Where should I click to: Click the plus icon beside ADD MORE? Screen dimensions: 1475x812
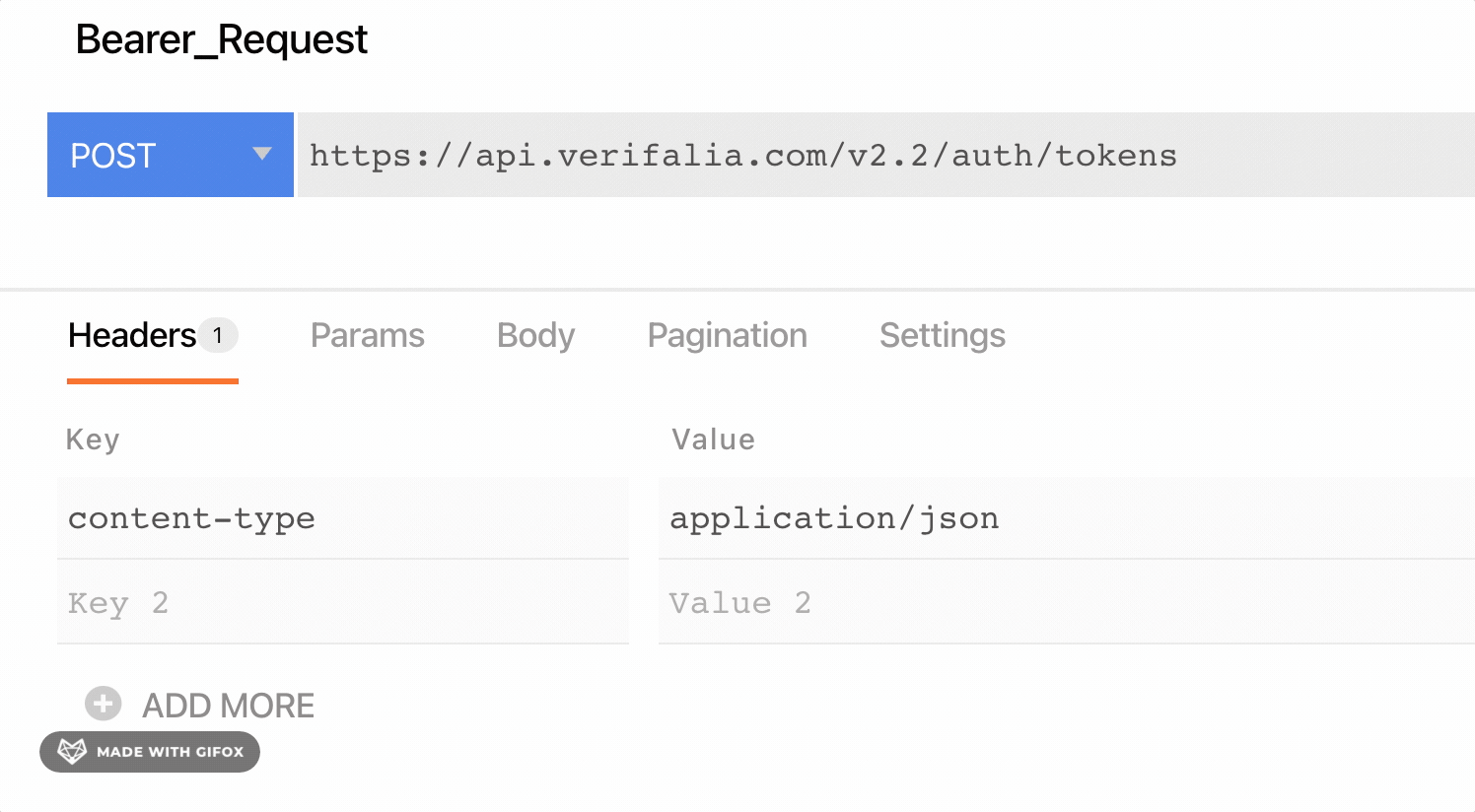click(103, 704)
